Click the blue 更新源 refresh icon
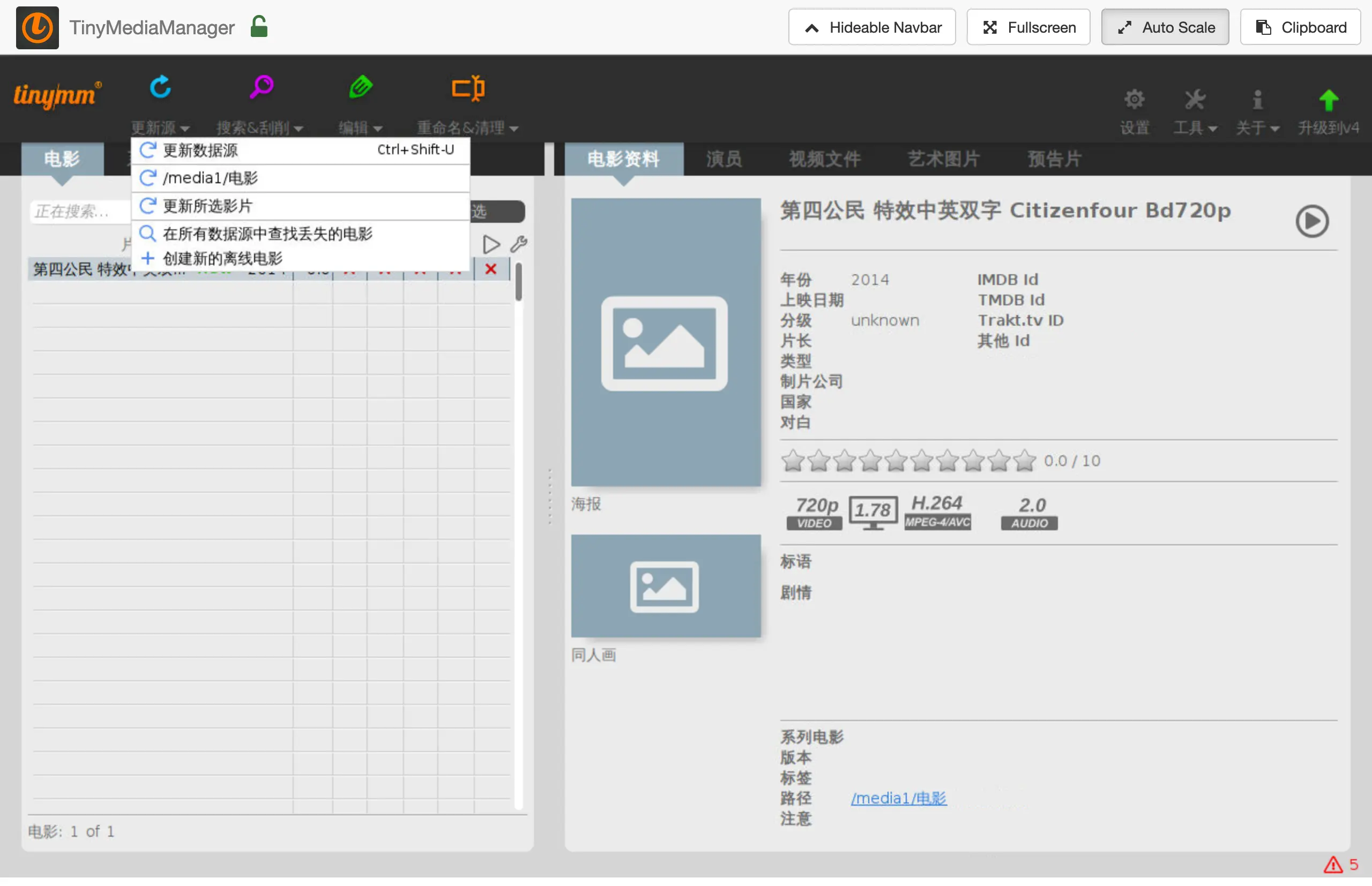Screen dimensions: 1372x886 coord(161,87)
